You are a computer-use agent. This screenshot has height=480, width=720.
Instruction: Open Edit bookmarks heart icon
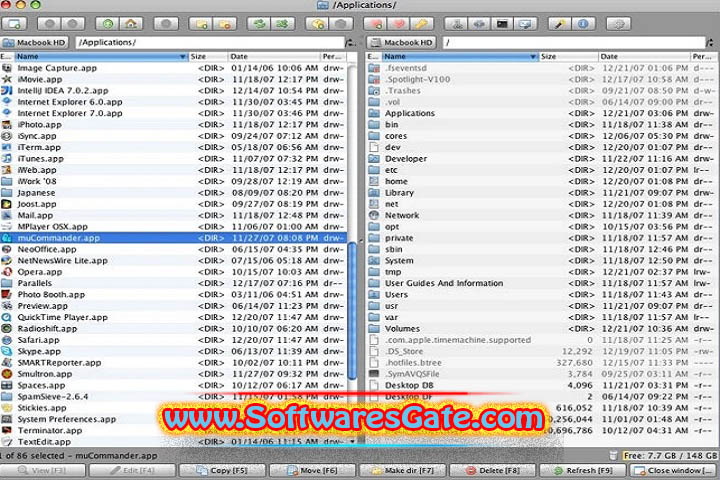[x=399, y=24]
